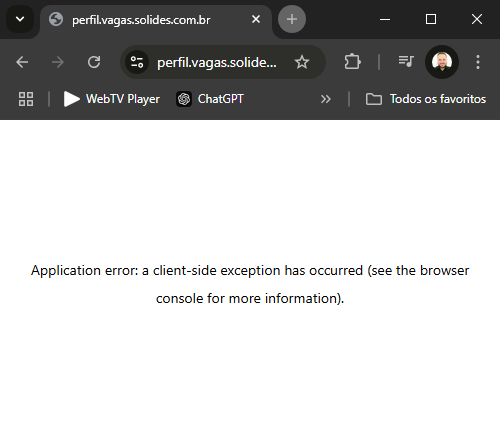Open the Extensions puzzle icon
The height and width of the screenshot is (447, 500).
click(352, 62)
